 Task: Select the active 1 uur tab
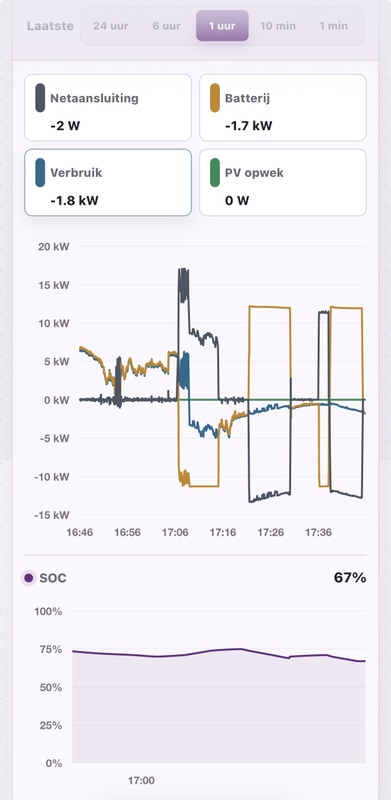[x=223, y=26]
